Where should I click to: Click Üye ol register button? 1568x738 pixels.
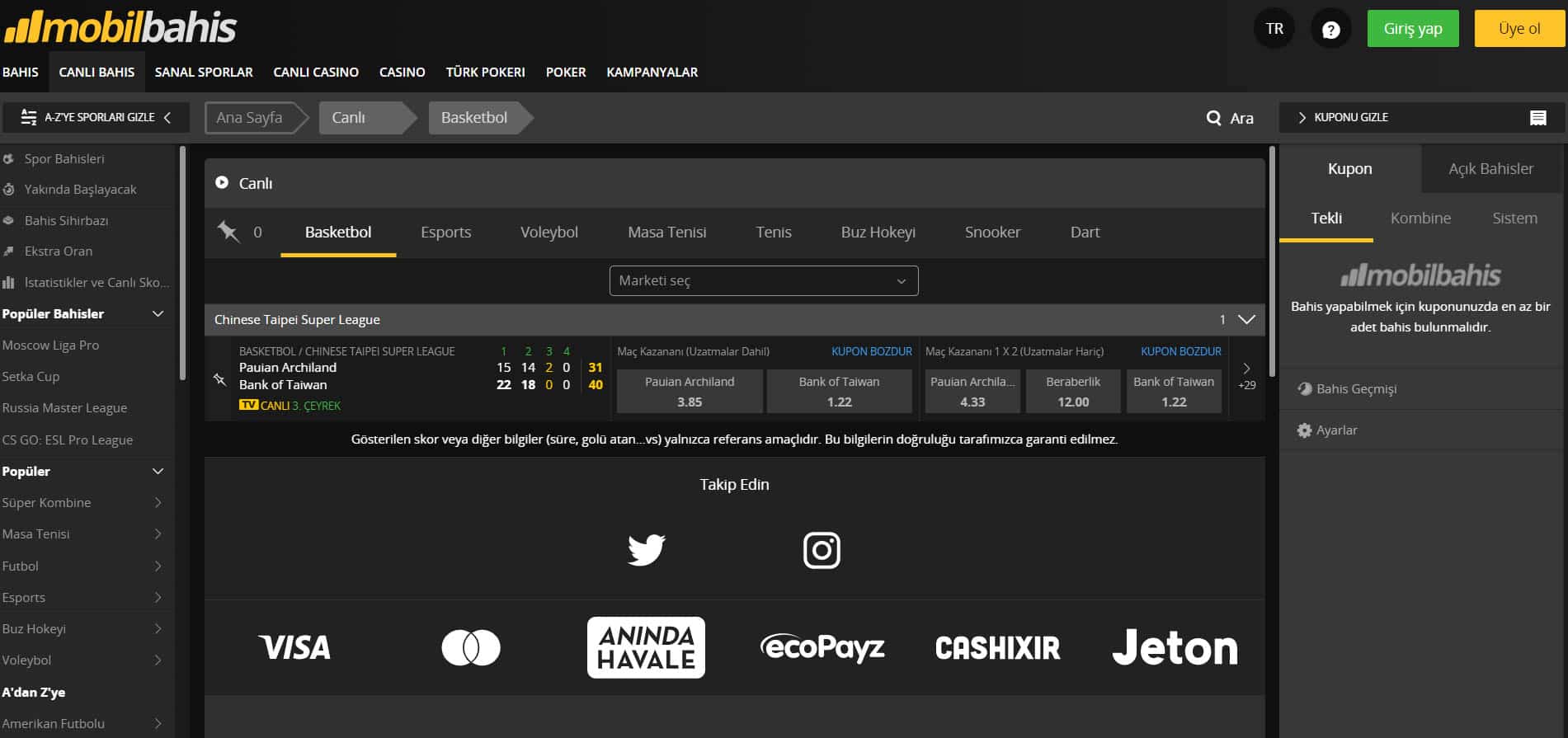(x=1519, y=29)
